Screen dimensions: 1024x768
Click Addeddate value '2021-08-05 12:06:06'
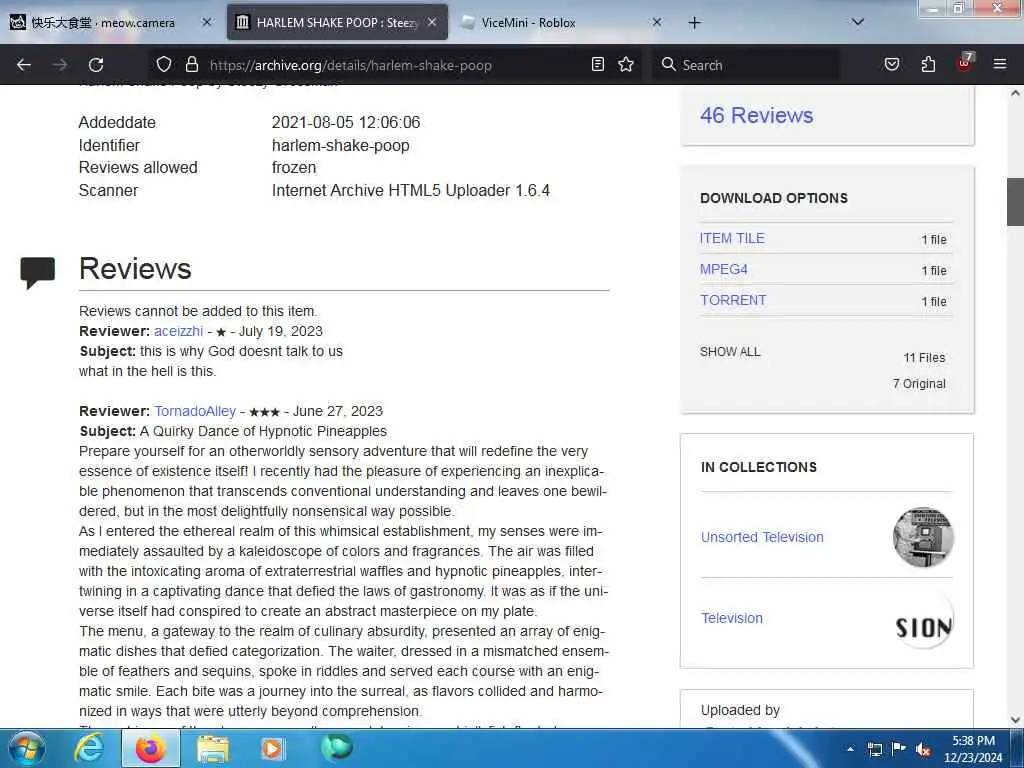point(346,123)
